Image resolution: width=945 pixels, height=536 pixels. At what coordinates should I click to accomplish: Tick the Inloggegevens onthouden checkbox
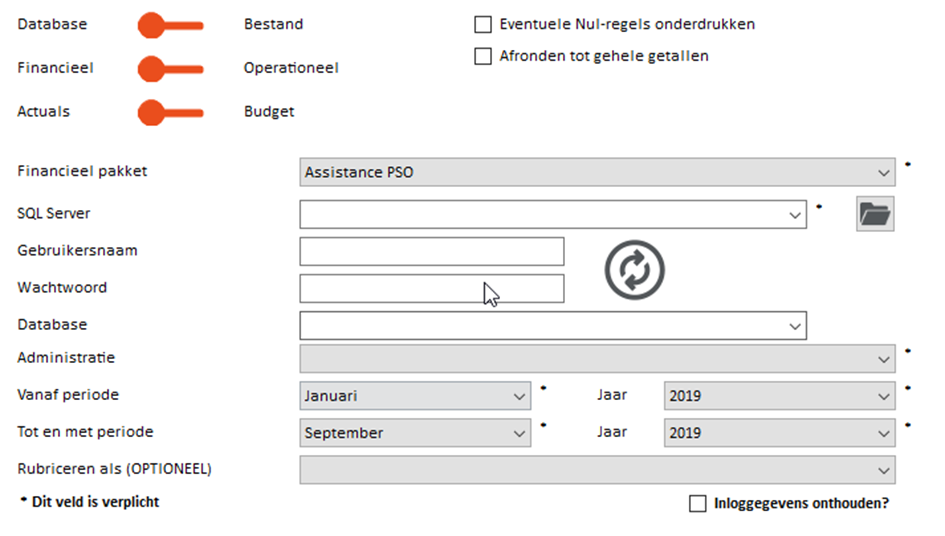[697, 503]
